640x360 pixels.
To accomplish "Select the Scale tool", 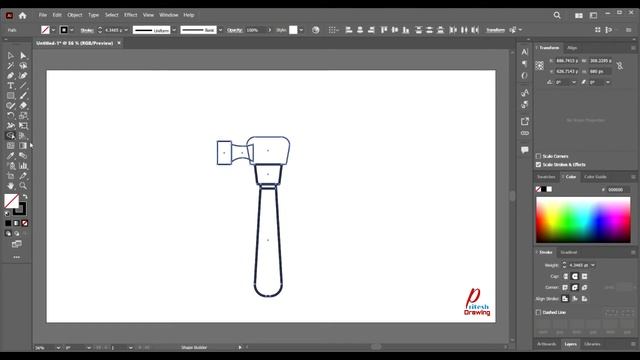I will tap(23, 116).
